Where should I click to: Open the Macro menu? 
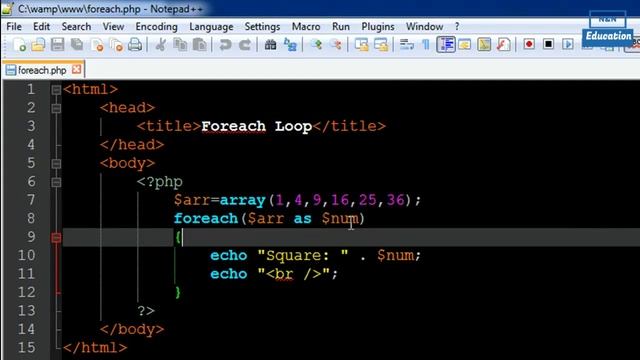click(x=306, y=27)
